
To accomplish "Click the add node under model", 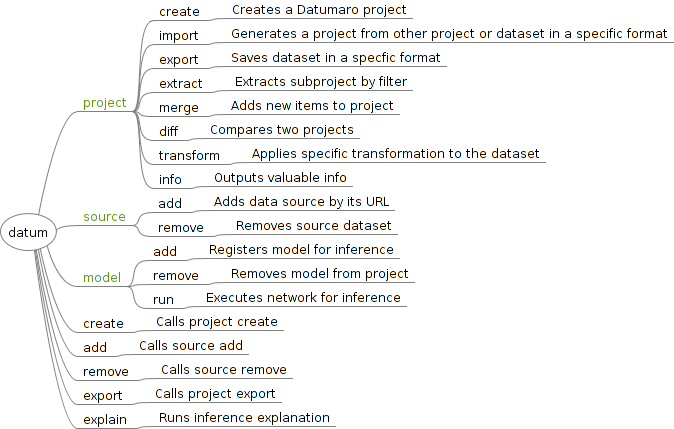I will coord(165,251).
